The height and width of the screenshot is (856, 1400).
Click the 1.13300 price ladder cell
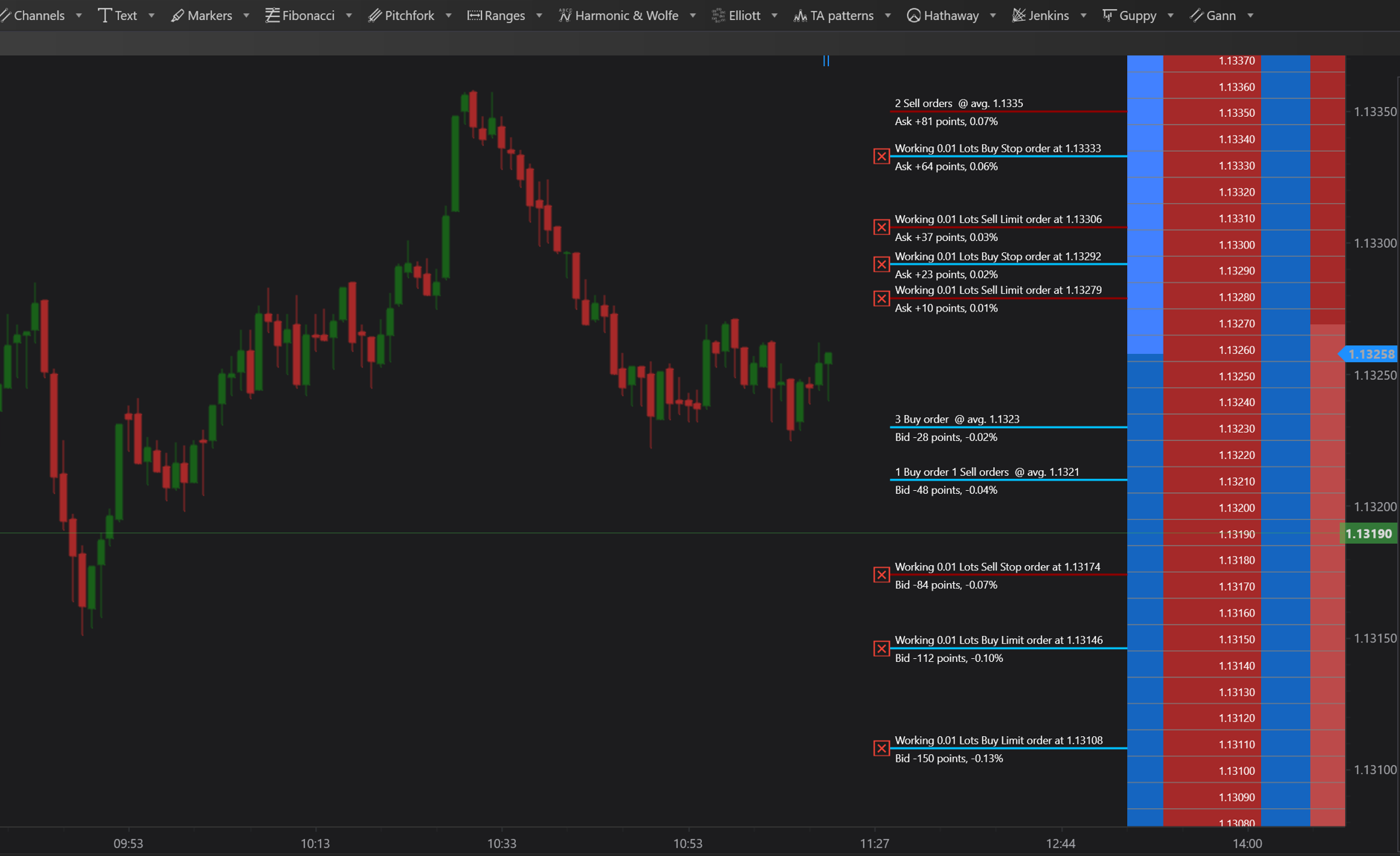(x=1236, y=245)
